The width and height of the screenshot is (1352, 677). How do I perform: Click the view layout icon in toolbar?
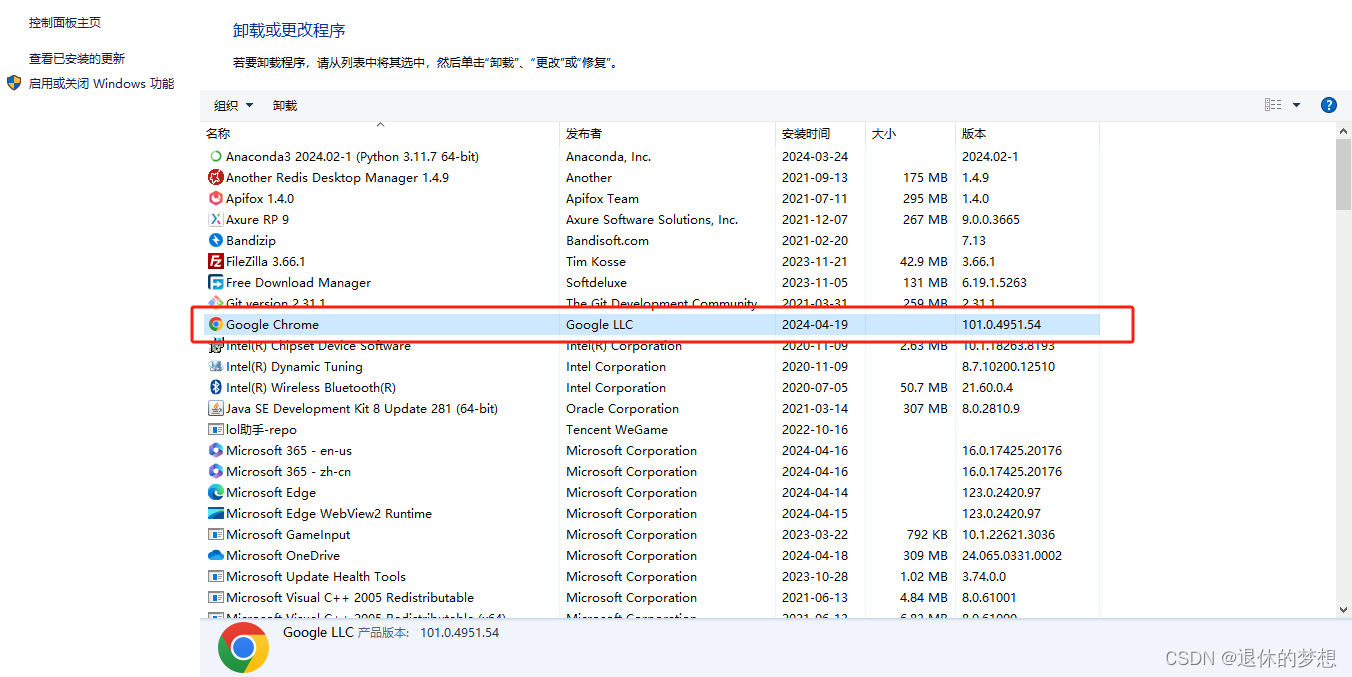point(1273,105)
